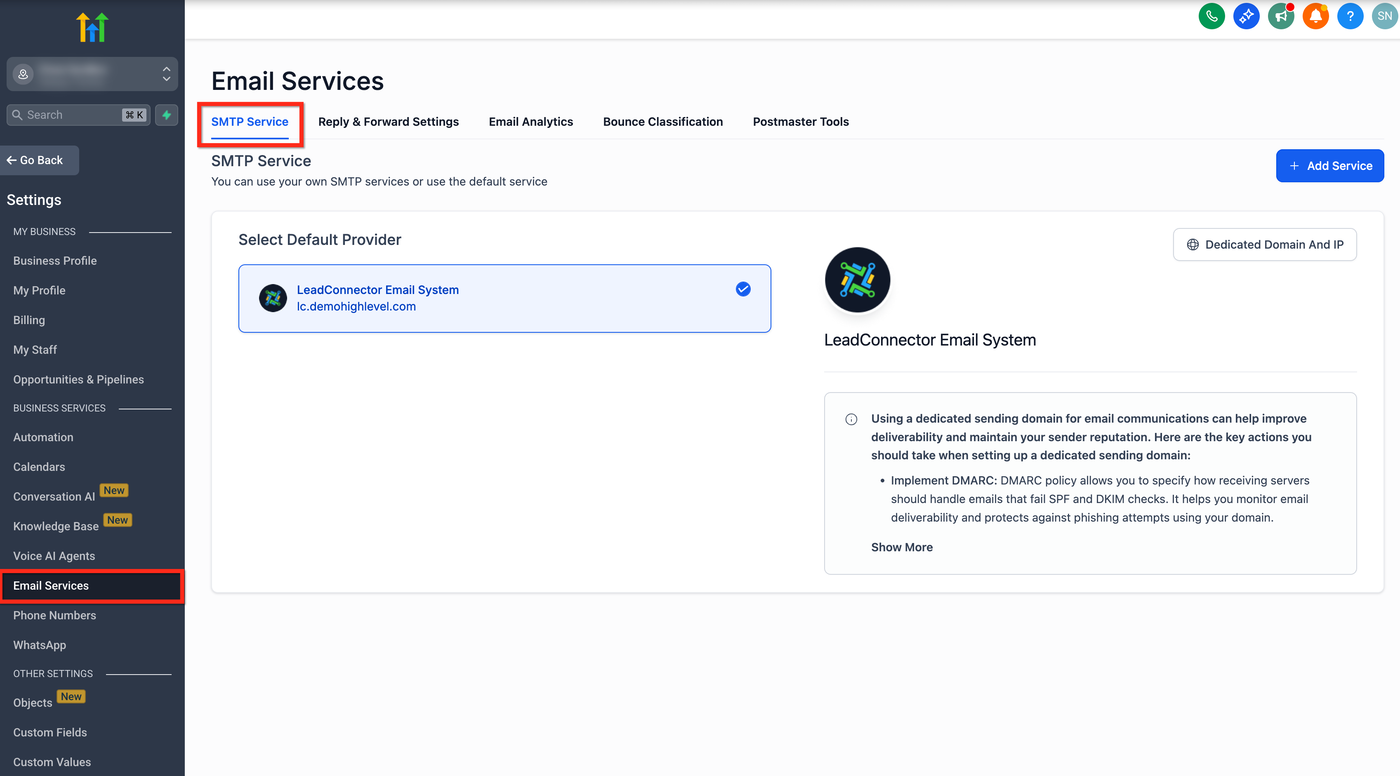Go to the Bounce Classification tab
Image resolution: width=1400 pixels, height=776 pixels.
pos(663,122)
